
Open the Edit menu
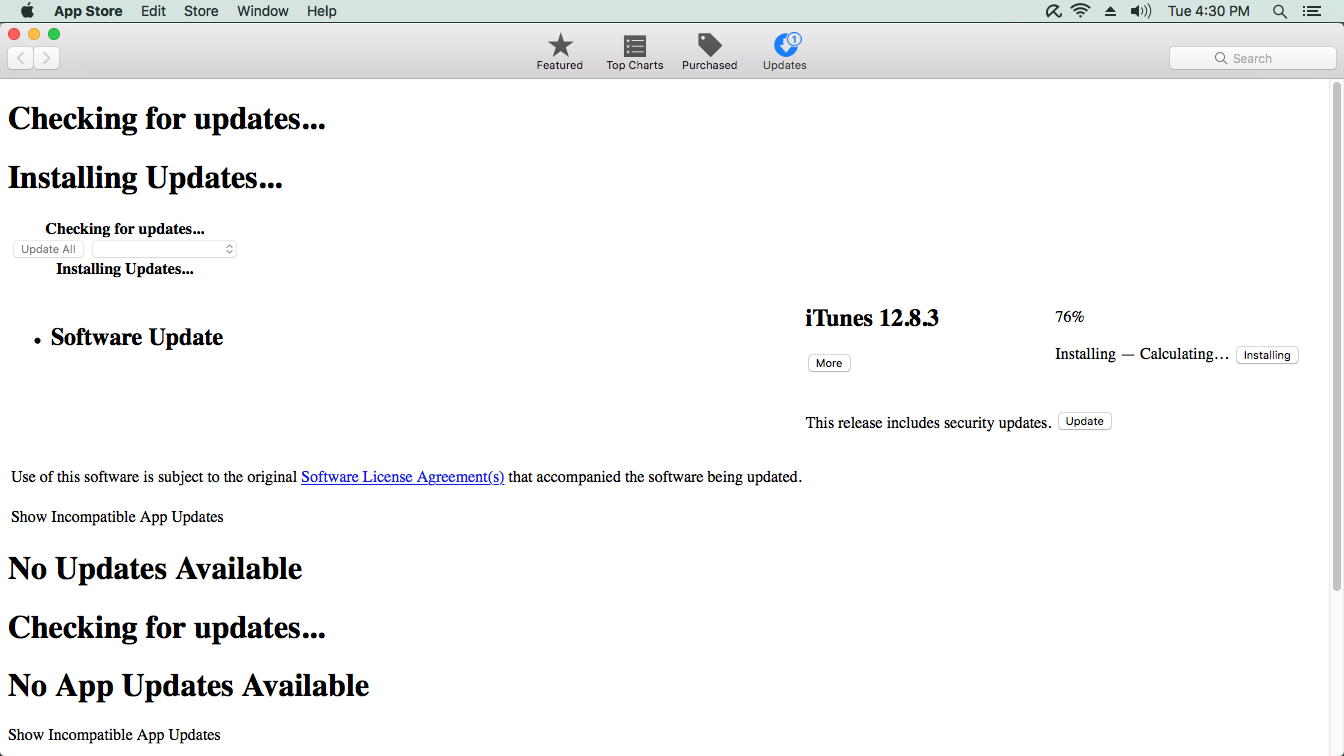click(153, 11)
